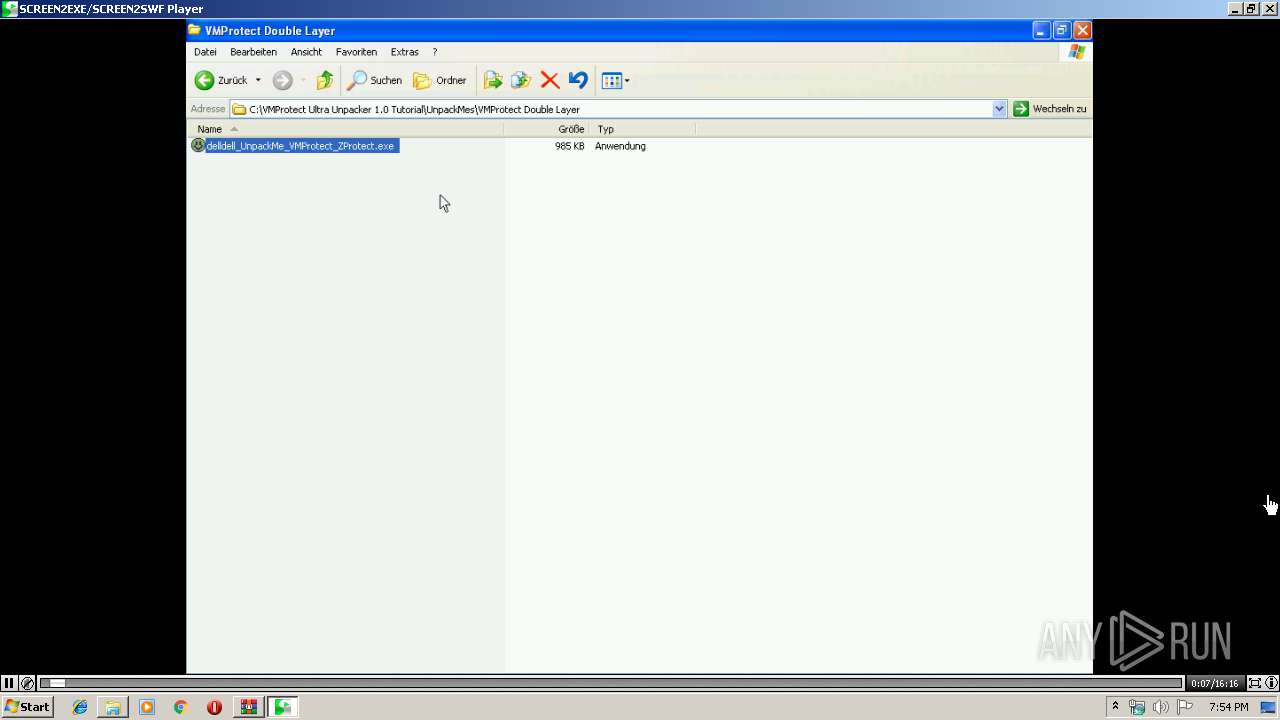1280x720 pixels.
Task: Open the Zurück history dropdown arrow
Action: 258,80
